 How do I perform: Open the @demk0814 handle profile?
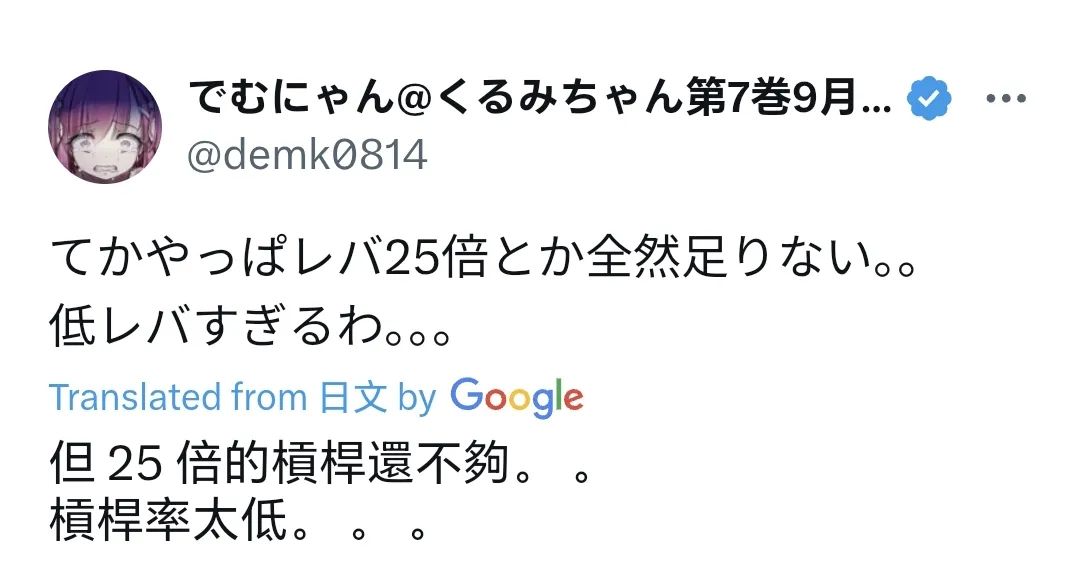[307, 155]
